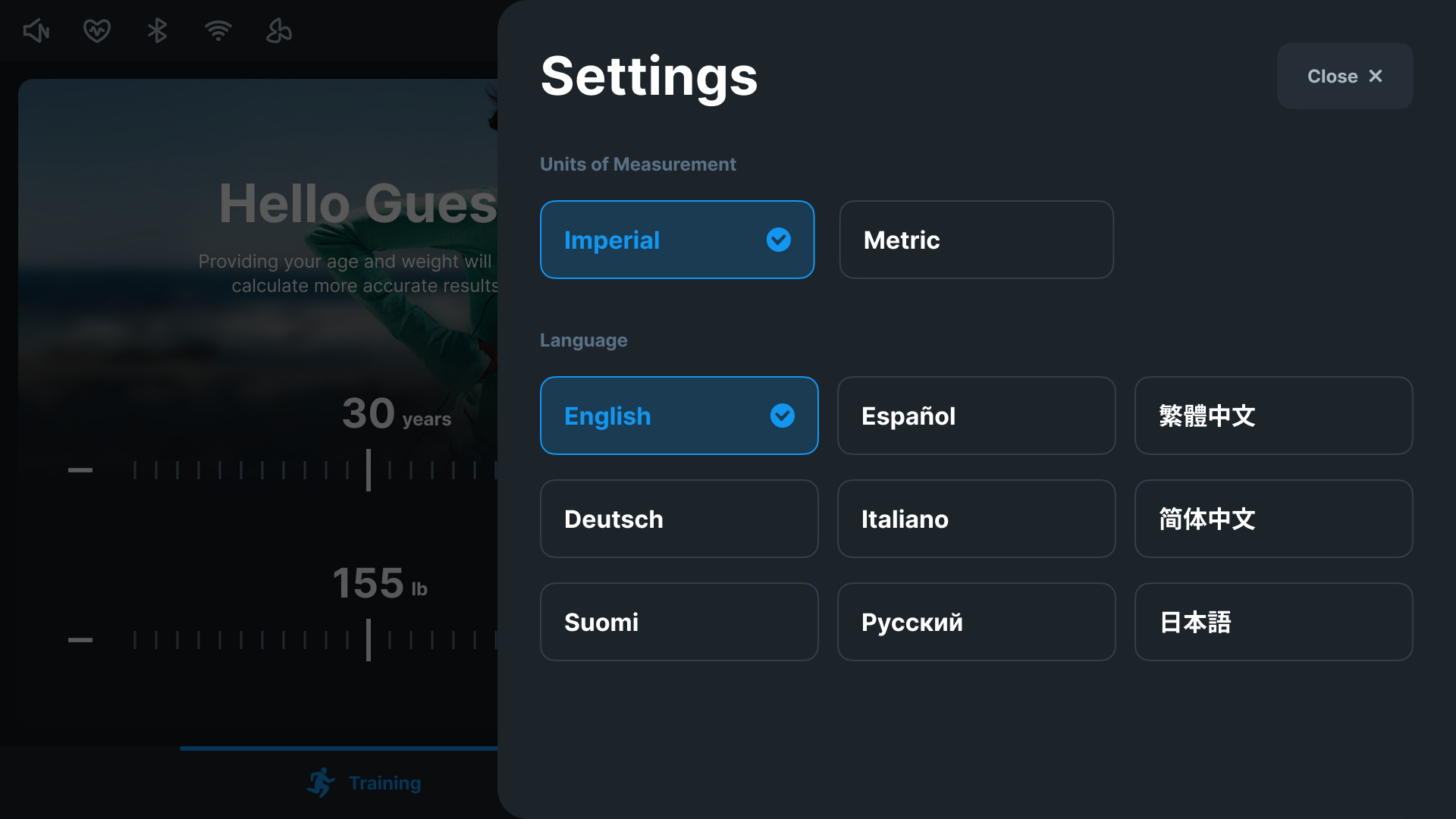Open the Training tab
The height and width of the screenshot is (819, 1456).
364,783
